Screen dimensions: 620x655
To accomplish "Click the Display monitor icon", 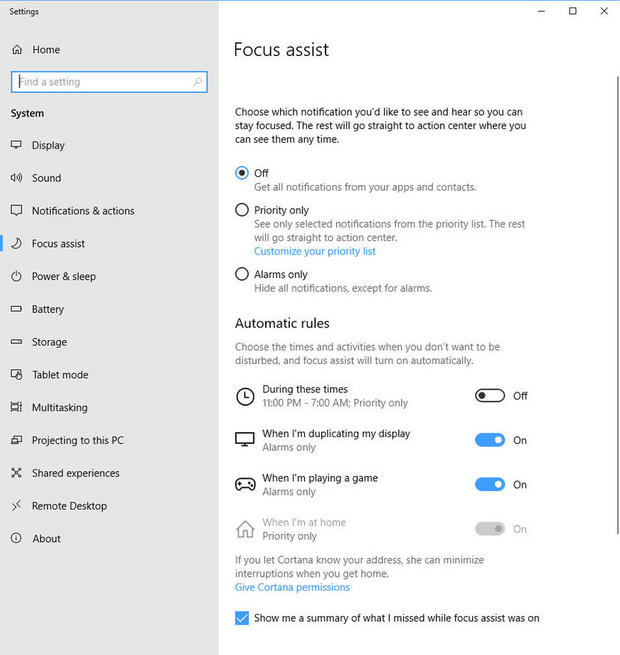I will 16,145.
